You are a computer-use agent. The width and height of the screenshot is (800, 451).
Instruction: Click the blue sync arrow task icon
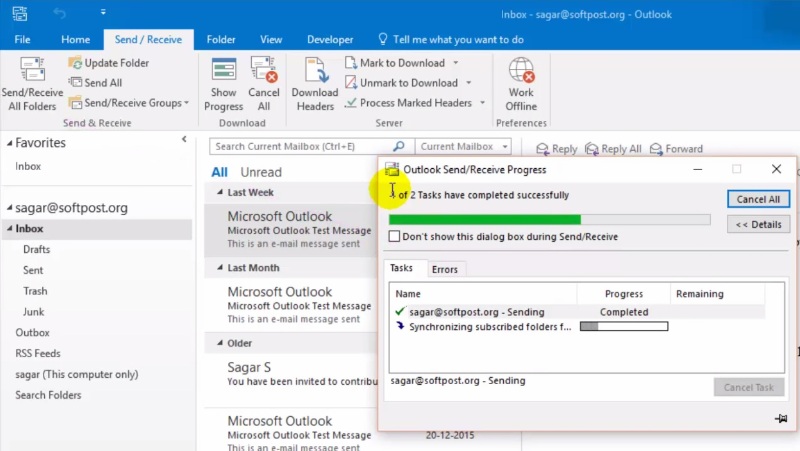[400, 325]
